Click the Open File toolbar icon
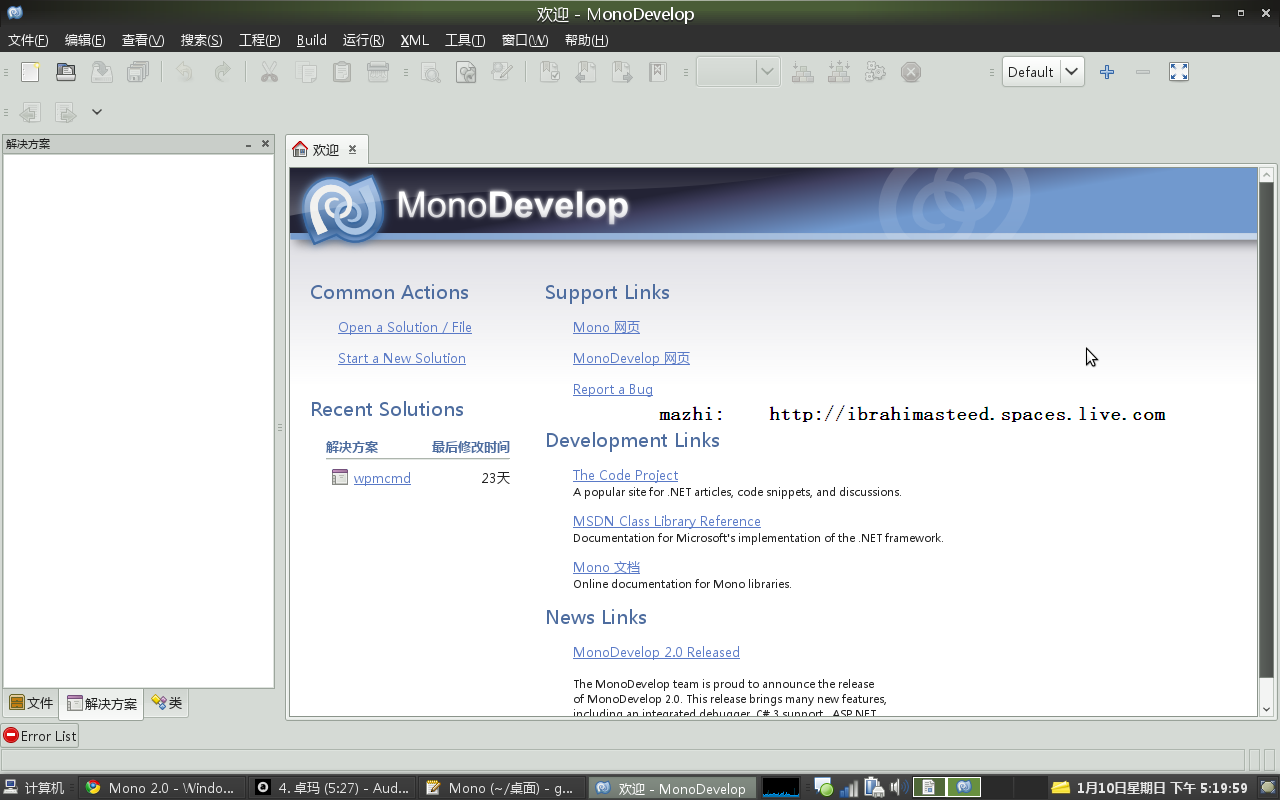 pos(66,72)
